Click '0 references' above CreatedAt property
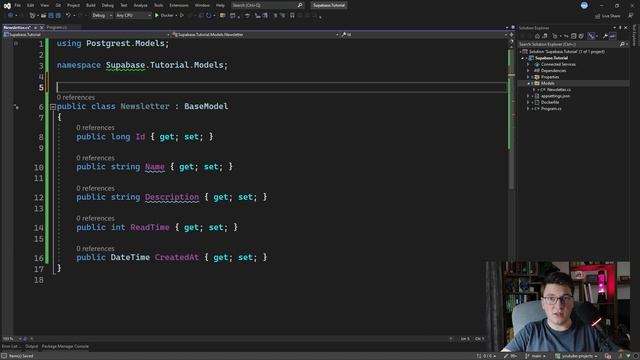 (95, 249)
